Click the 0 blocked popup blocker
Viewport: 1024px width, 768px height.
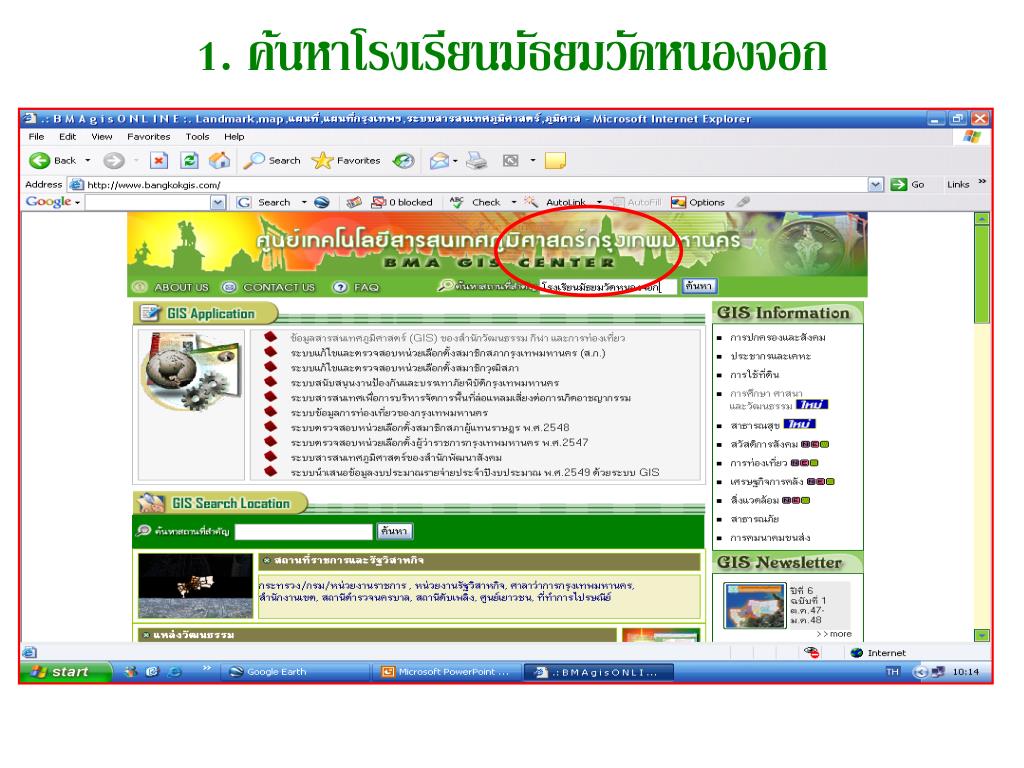point(402,202)
